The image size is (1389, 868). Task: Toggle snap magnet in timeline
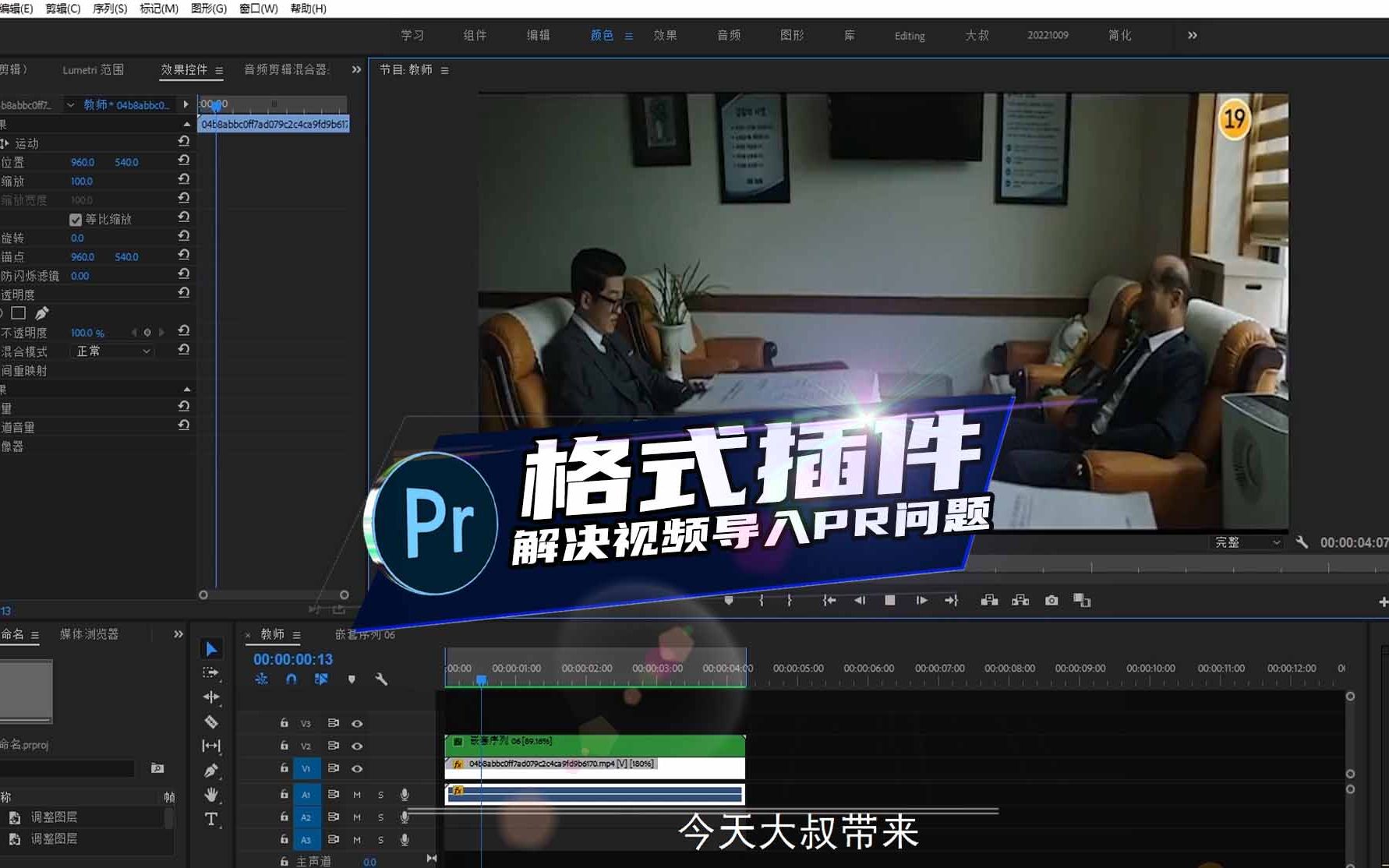(291, 679)
